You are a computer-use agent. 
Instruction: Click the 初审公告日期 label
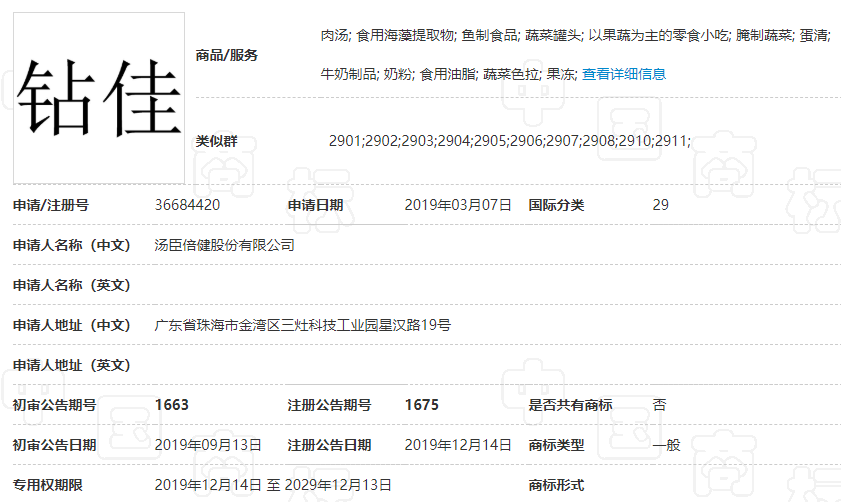[55, 445]
